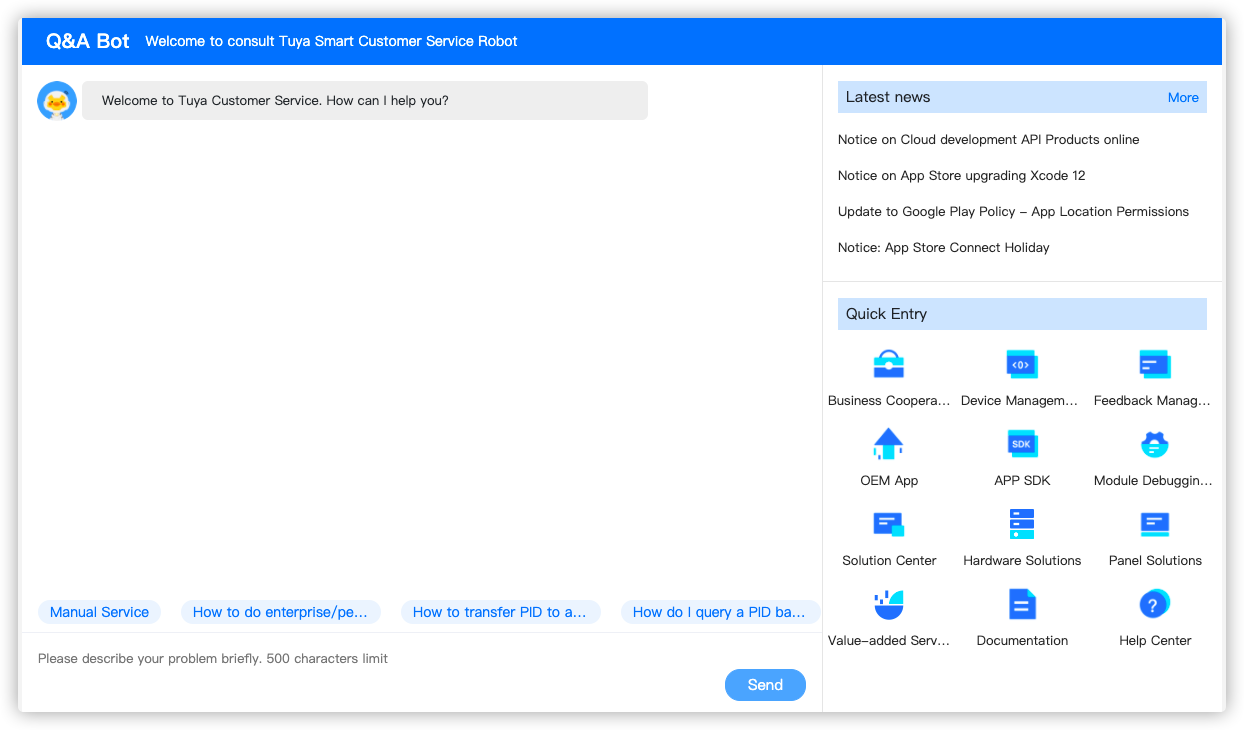Click More in Latest news
This screenshot has width=1244, height=730.
pyautogui.click(x=1183, y=97)
